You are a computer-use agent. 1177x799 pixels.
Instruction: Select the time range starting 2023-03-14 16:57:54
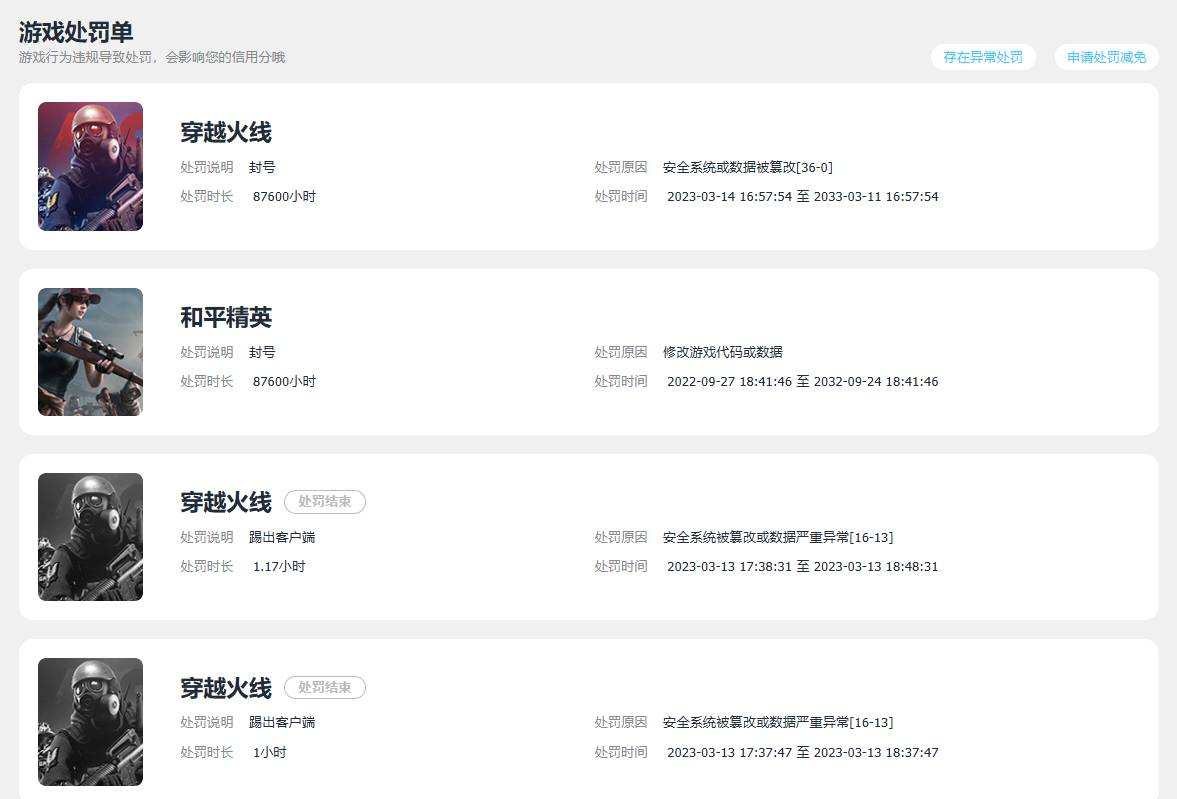[x=802, y=197]
